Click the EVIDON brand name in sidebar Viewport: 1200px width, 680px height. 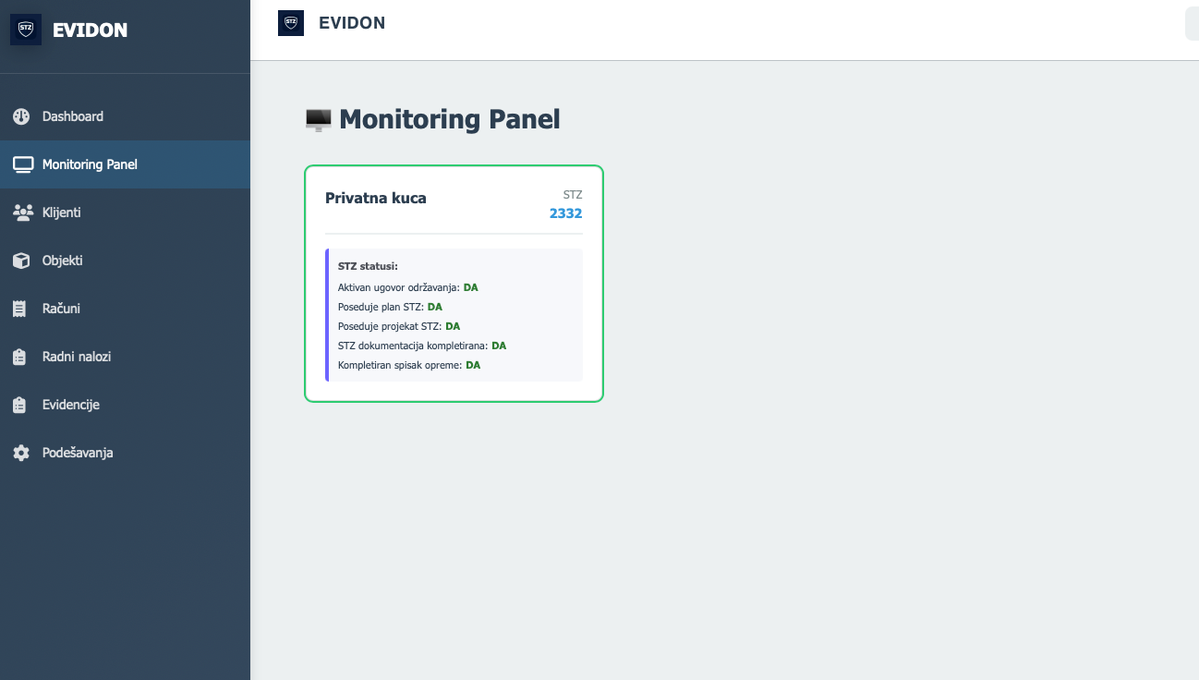coord(90,30)
